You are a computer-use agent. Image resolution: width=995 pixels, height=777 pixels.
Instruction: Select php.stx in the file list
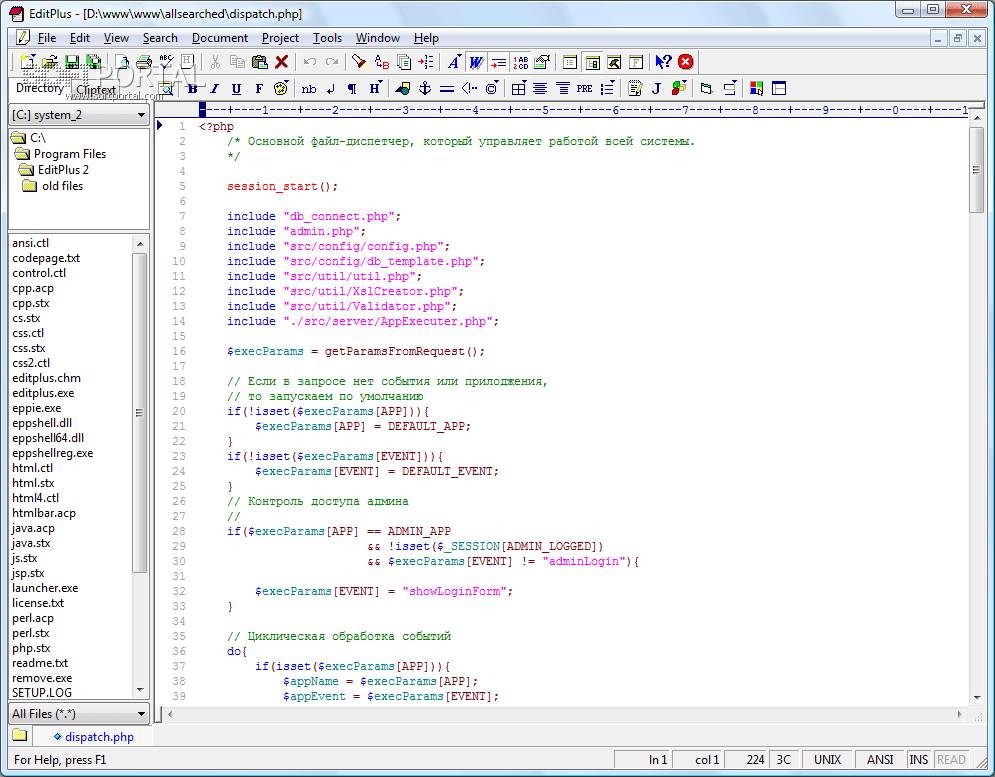pyautogui.click(x=31, y=648)
